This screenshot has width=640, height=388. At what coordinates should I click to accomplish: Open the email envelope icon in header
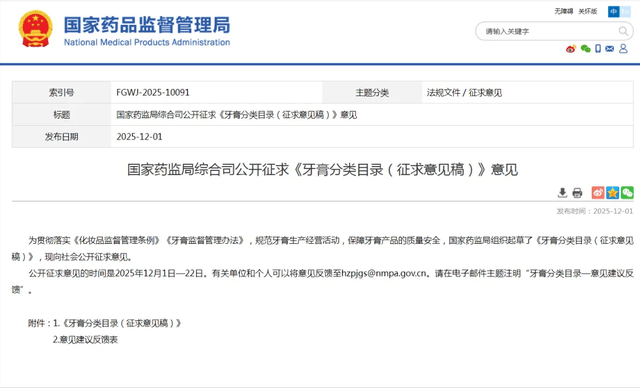[610, 49]
